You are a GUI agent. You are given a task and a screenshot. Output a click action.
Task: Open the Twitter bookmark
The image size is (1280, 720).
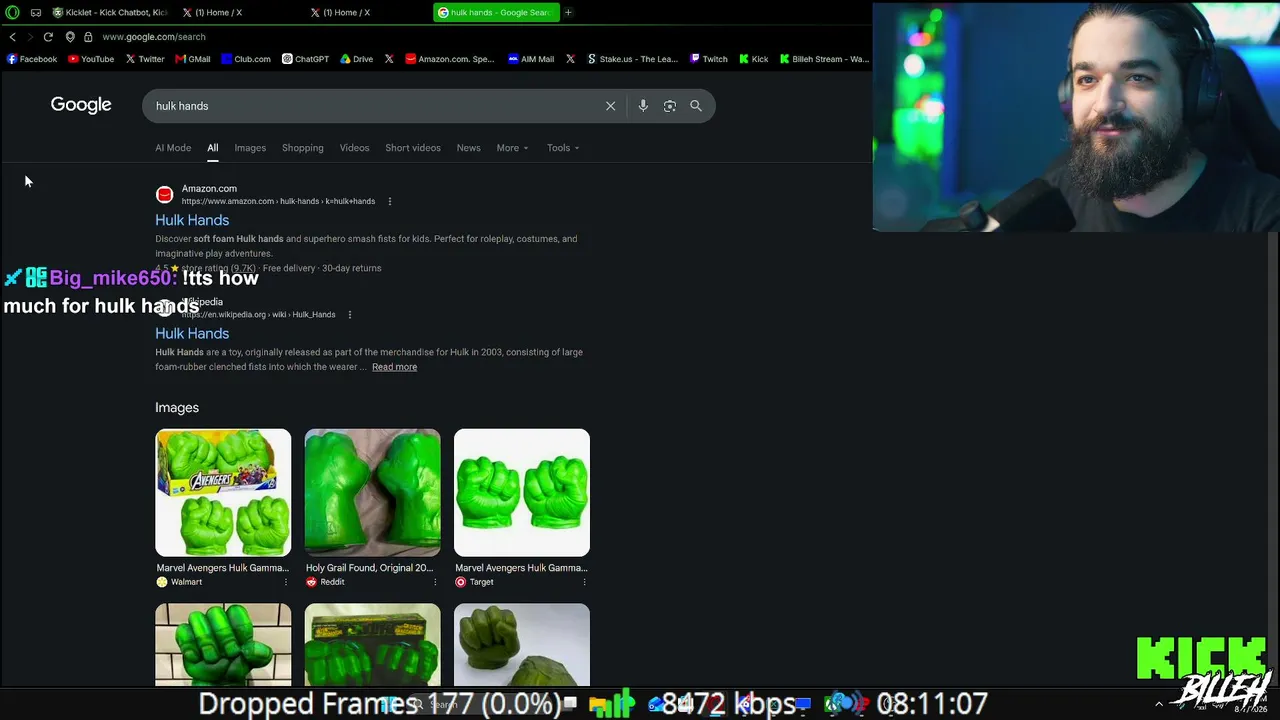pos(145,59)
